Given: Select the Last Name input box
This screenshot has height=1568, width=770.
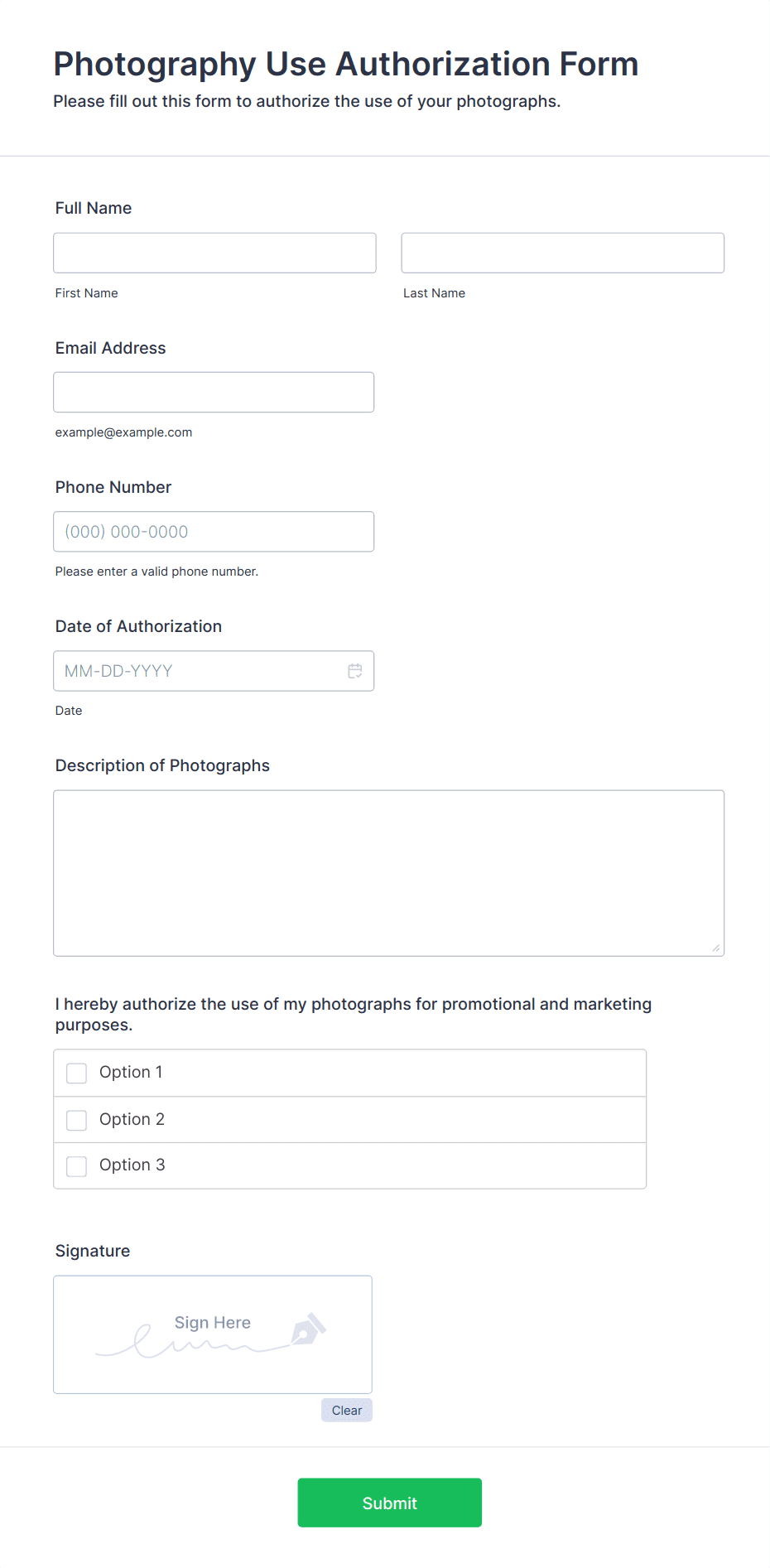Looking at the screenshot, I should coord(563,253).
